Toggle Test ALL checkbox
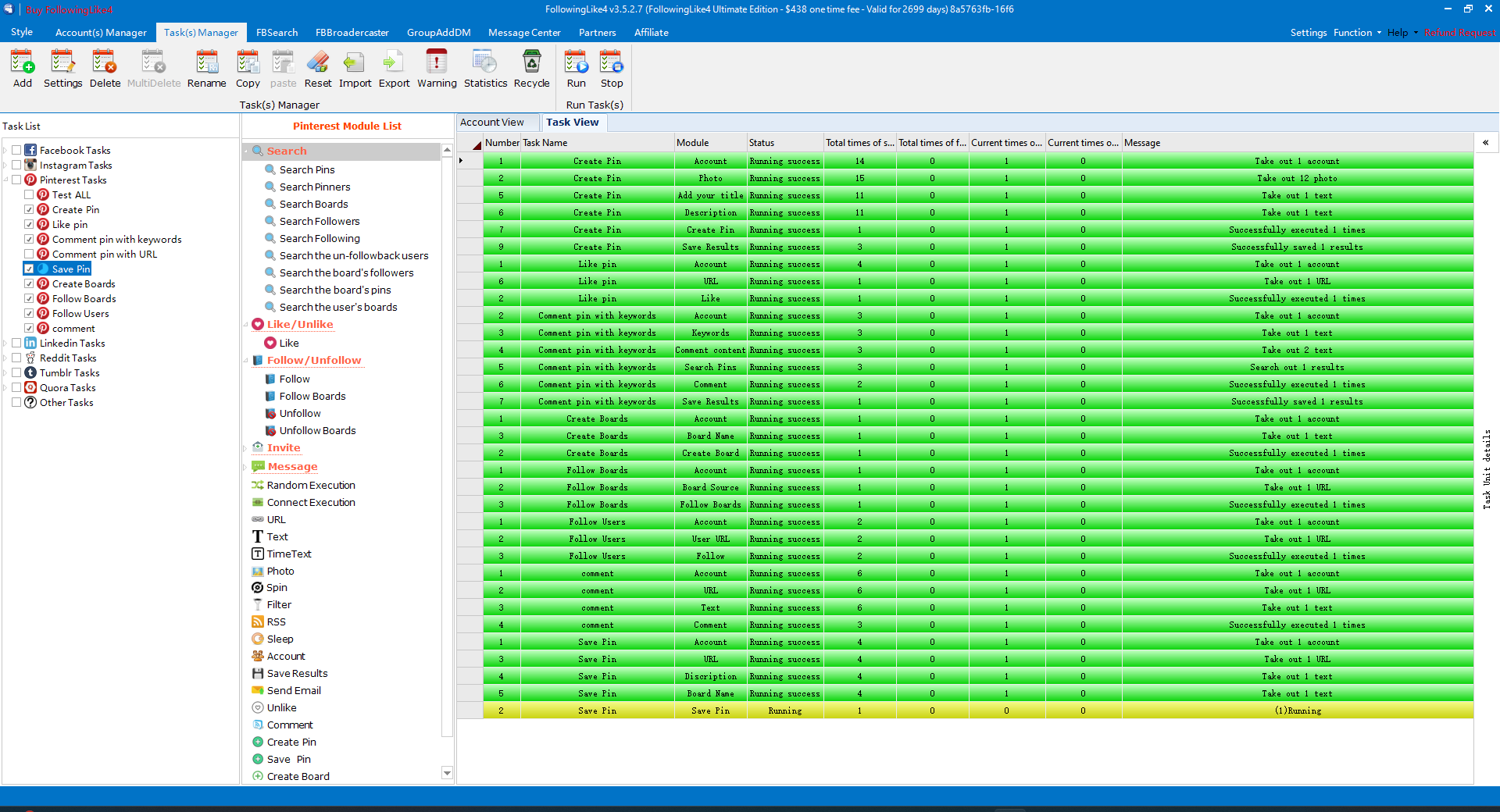Image resolution: width=1500 pixels, height=812 pixels. tap(29, 194)
